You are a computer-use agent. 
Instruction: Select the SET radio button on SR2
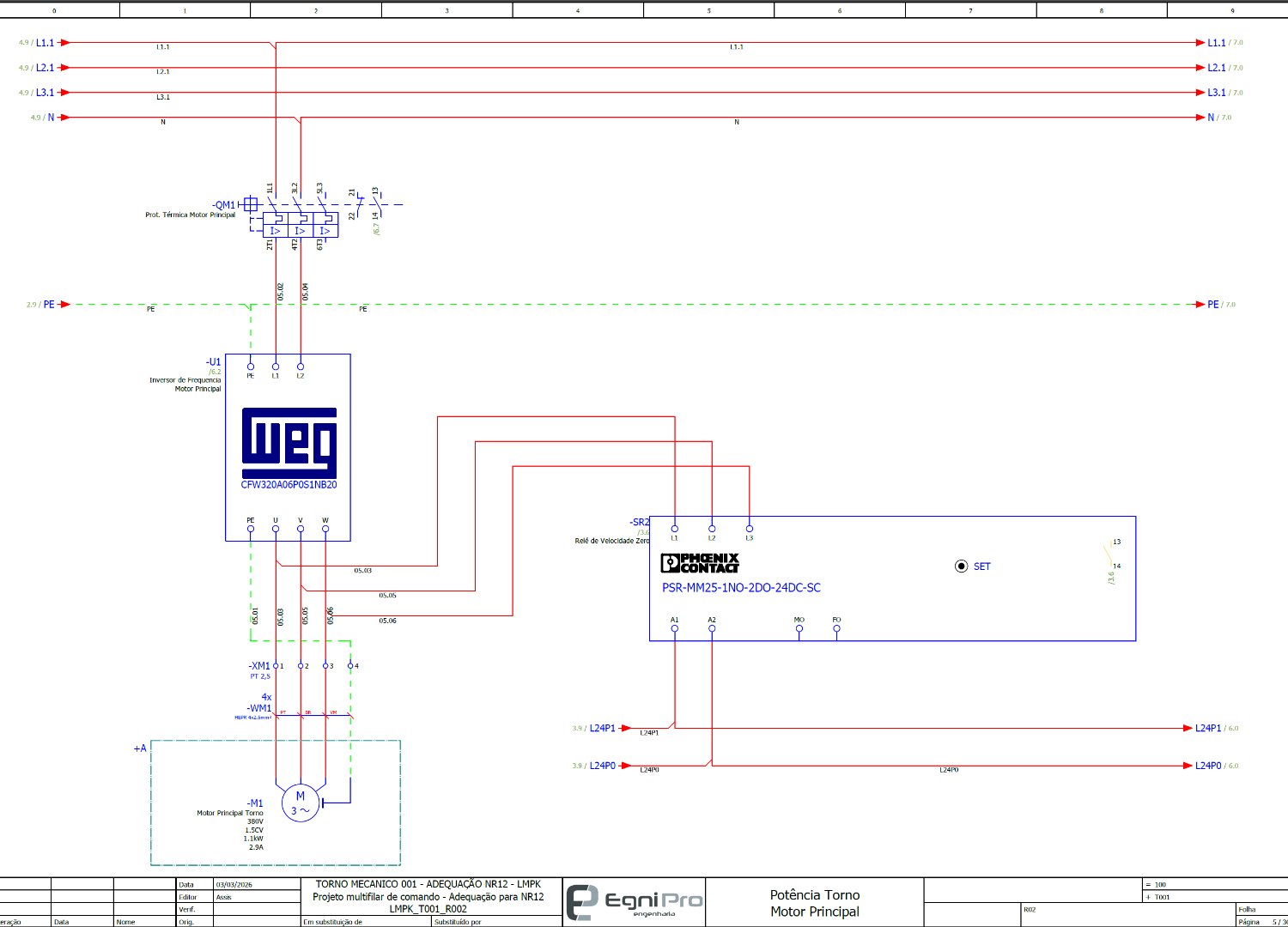click(x=961, y=566)
